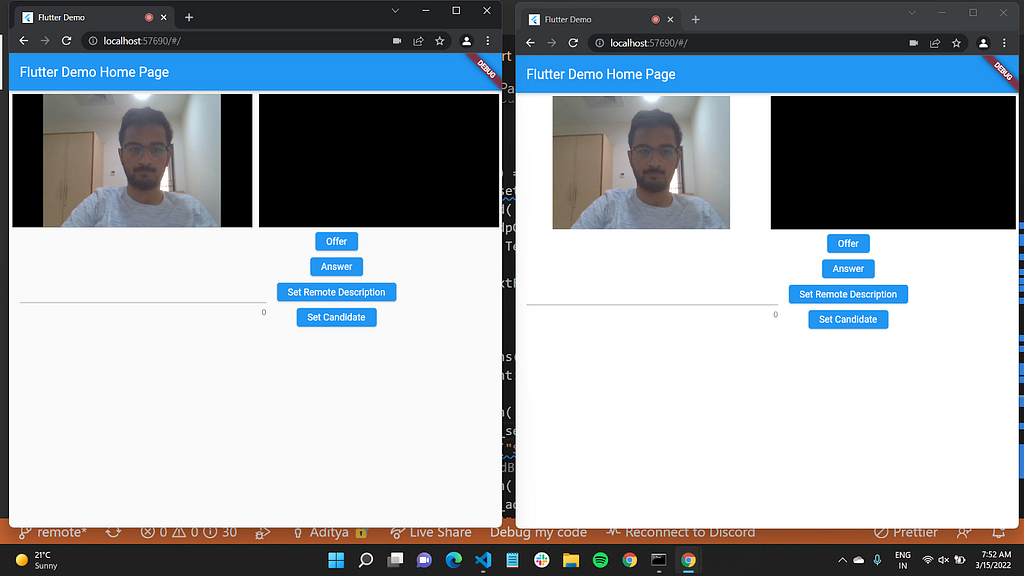Open camera permission icon in left address bar
The image size is (1024, 576).
(397, 40)
